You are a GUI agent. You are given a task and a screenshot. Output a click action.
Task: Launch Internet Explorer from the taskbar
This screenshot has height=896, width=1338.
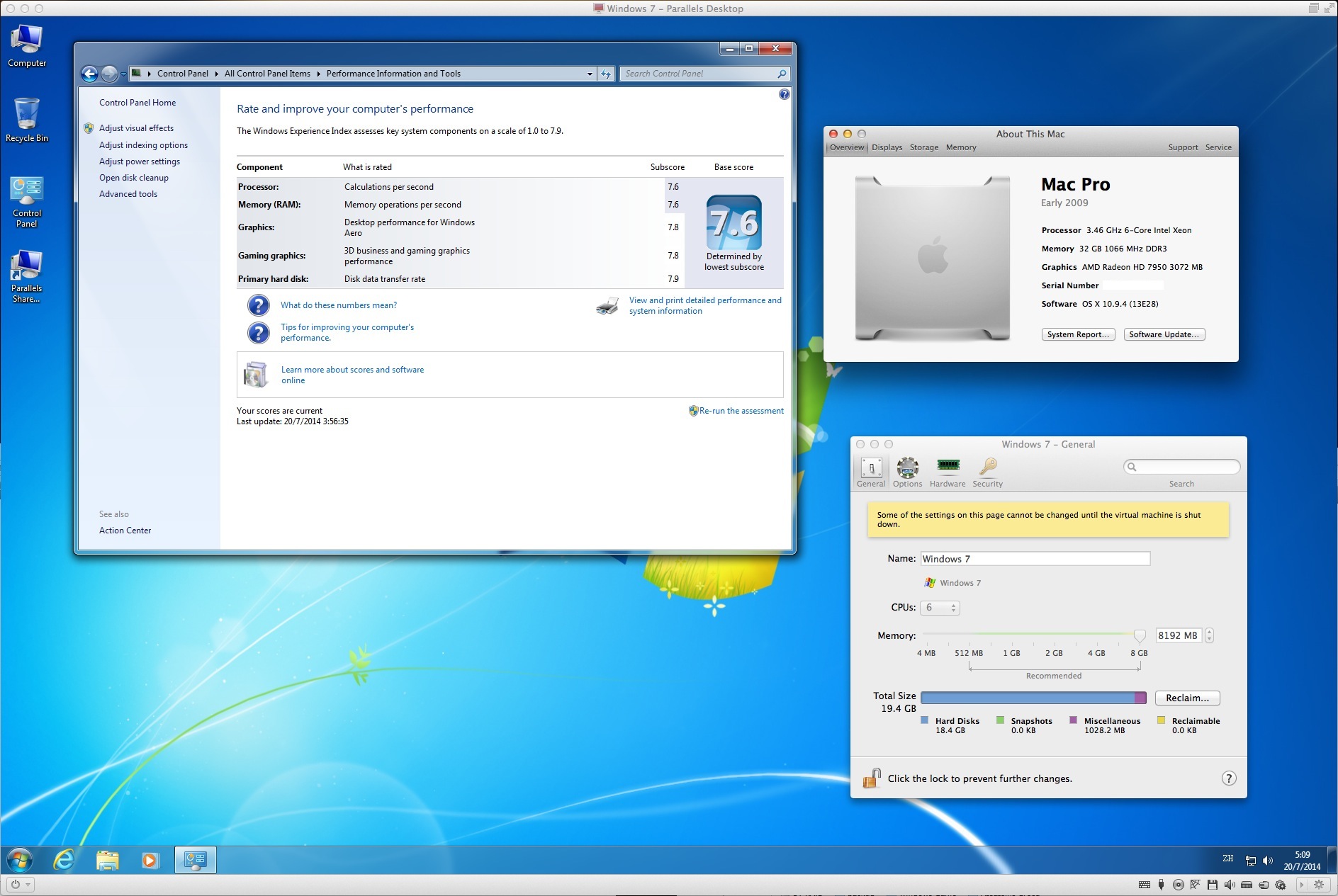64,861
